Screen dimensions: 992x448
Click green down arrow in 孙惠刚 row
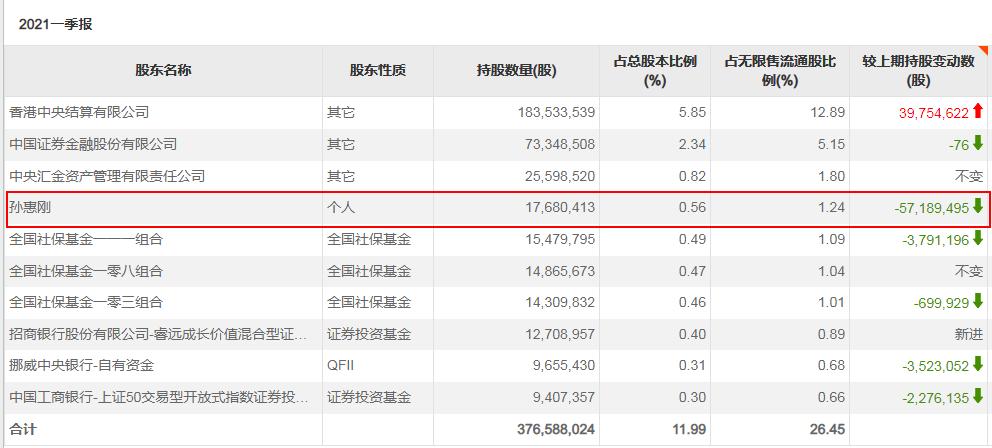[978, 207]
